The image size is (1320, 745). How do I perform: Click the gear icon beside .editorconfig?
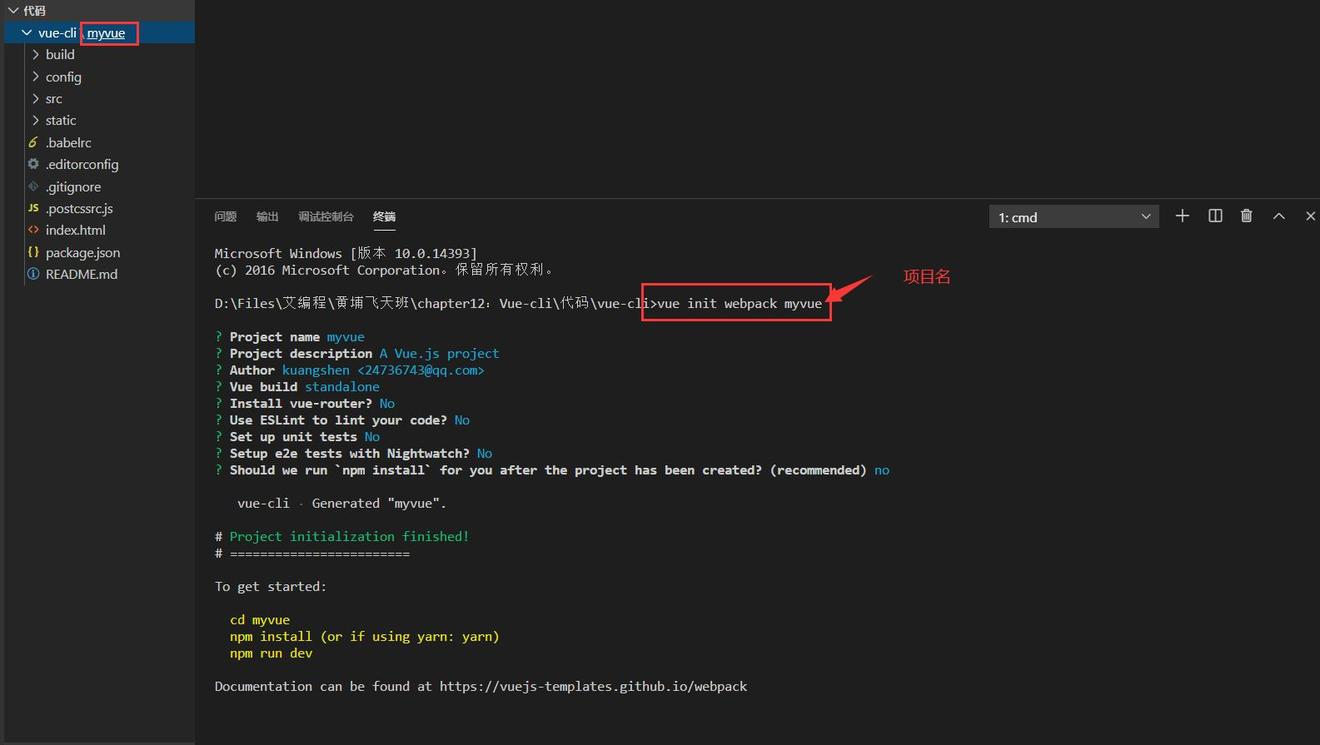32,164
